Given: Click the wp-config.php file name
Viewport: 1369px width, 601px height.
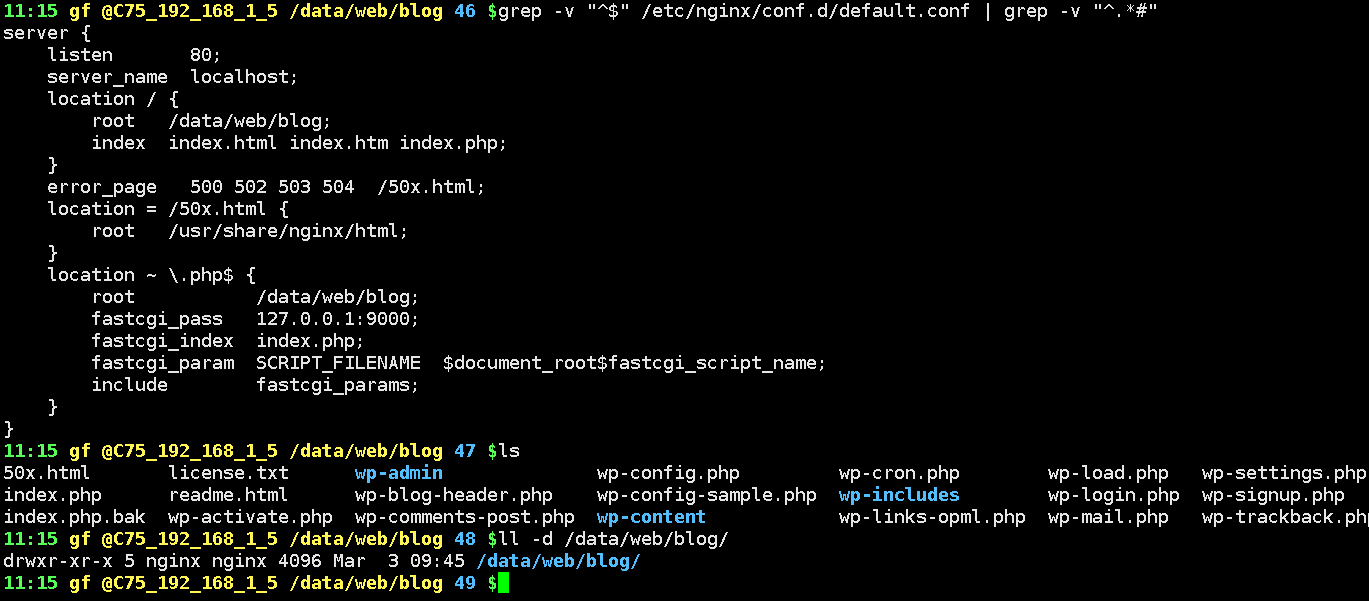Looking at the screenshot, I should pos(668,473).
